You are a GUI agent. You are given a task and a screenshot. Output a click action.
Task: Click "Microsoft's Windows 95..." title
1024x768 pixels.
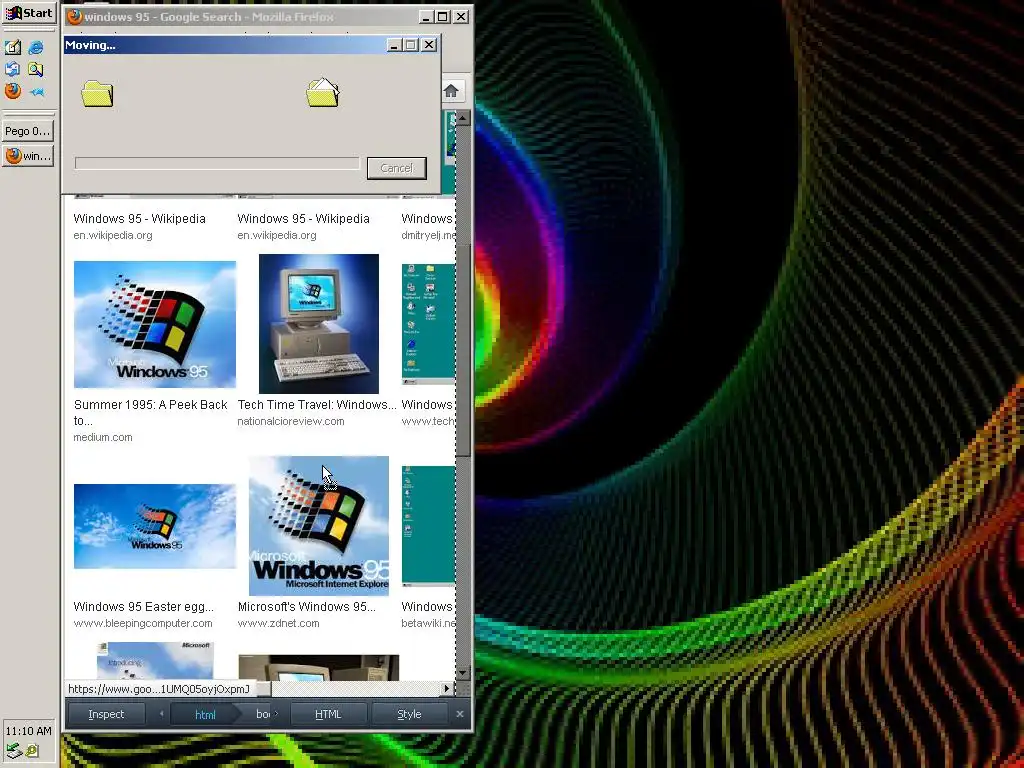pyautogui.click(x=306, y=607)
